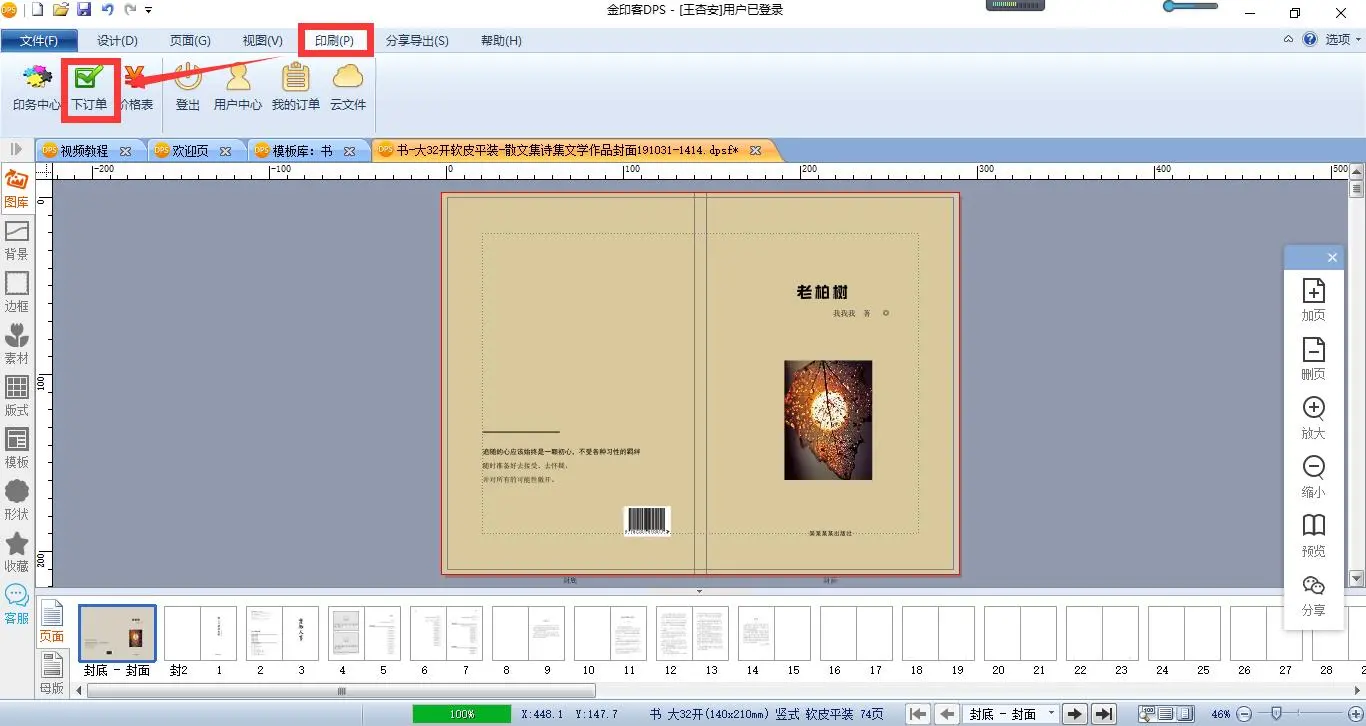Decrease zoom with status bar minus button

click(1243, 714)
